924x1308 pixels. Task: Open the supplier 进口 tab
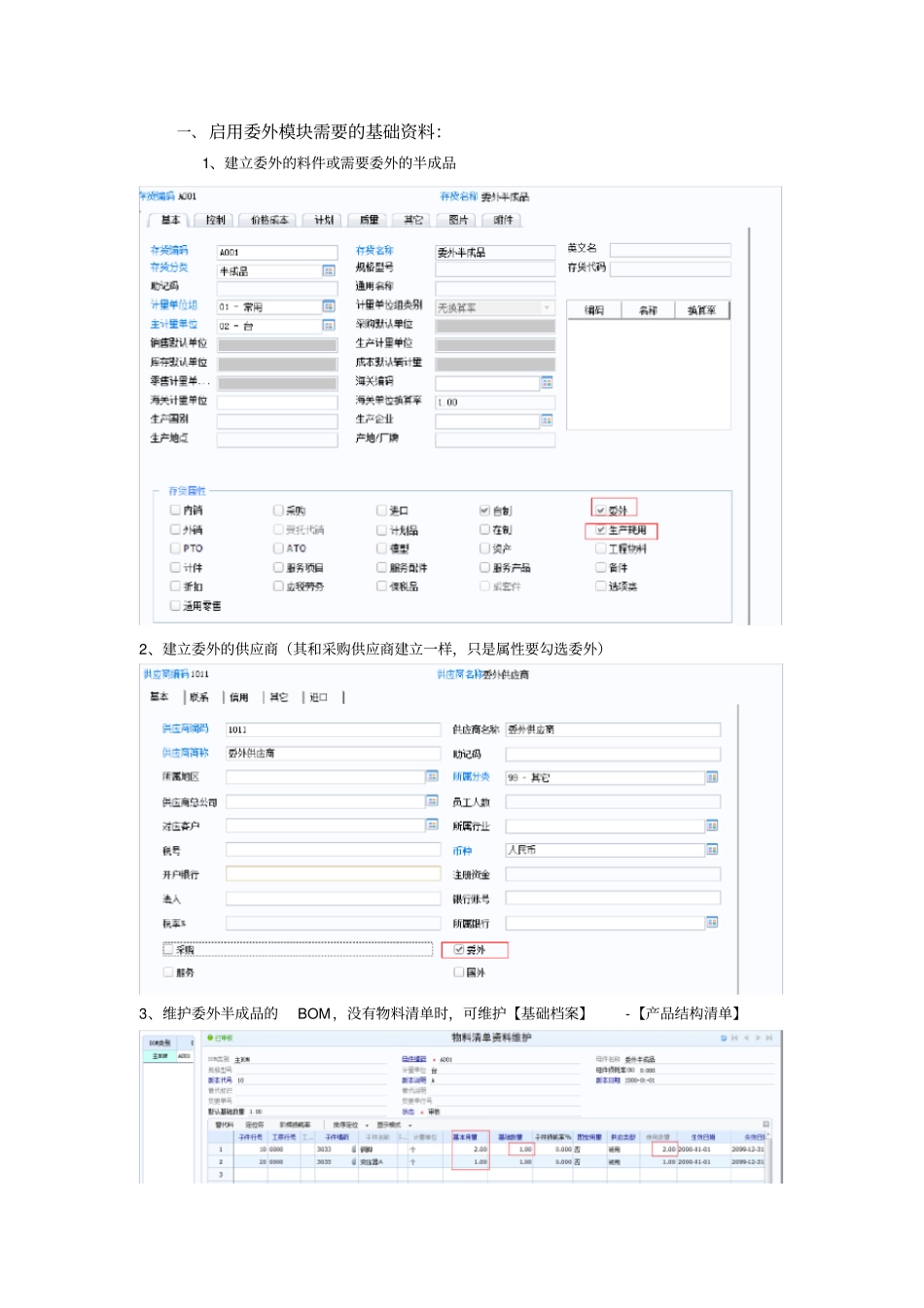319,697
